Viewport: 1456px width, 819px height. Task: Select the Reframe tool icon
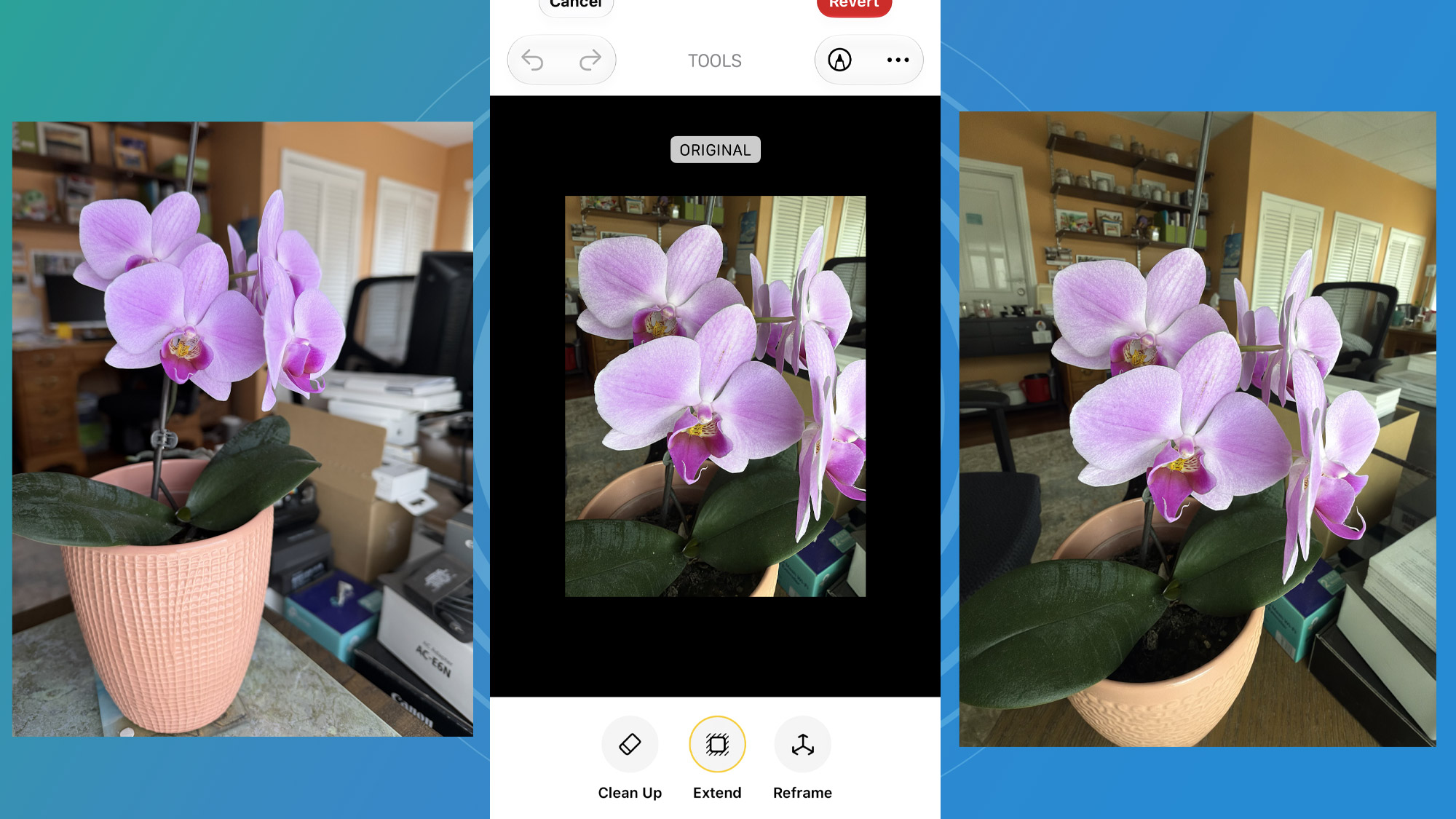pyautogui.click(x=803, y=744)
